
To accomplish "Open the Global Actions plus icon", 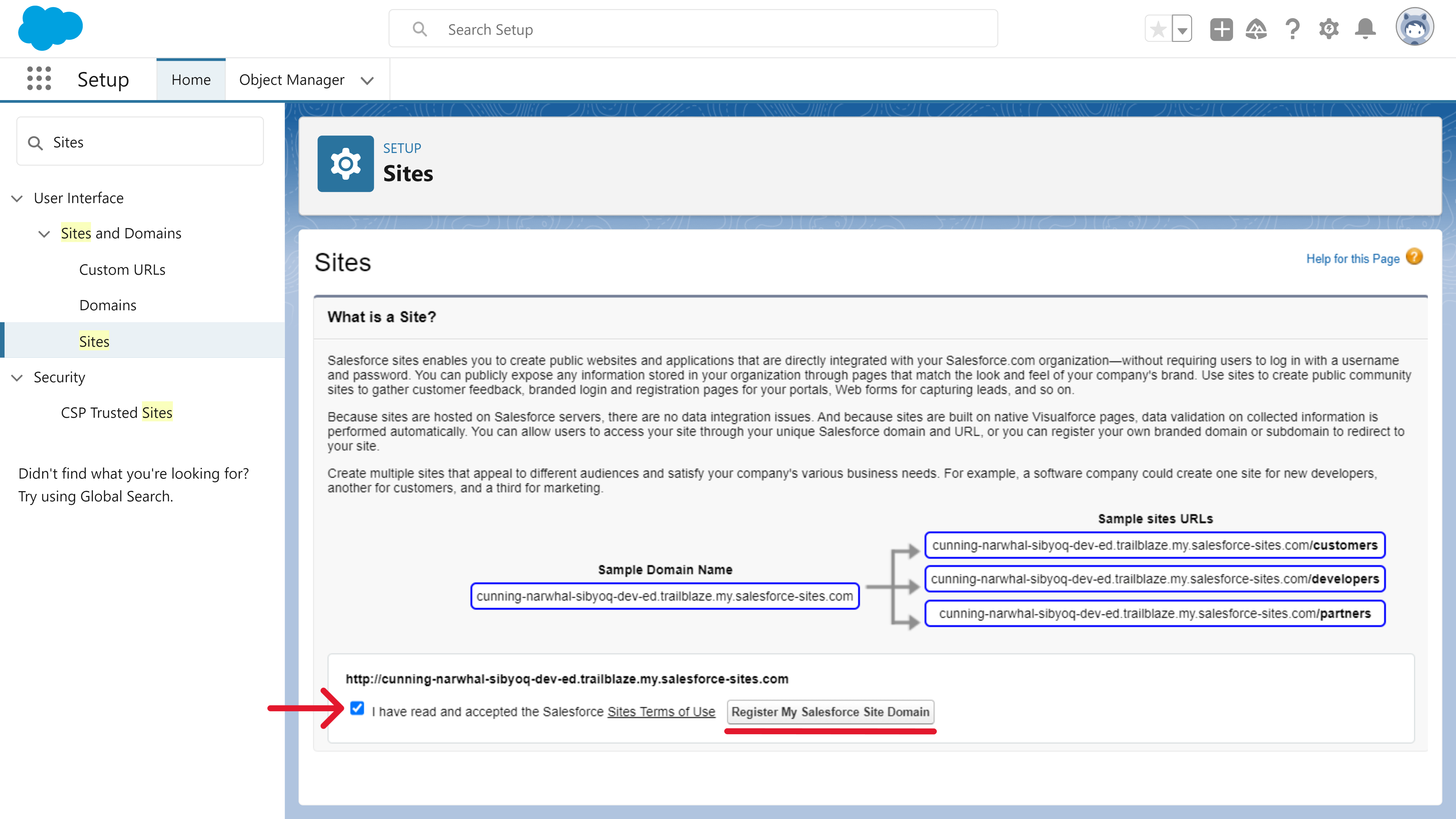I will click(1221, 29).
